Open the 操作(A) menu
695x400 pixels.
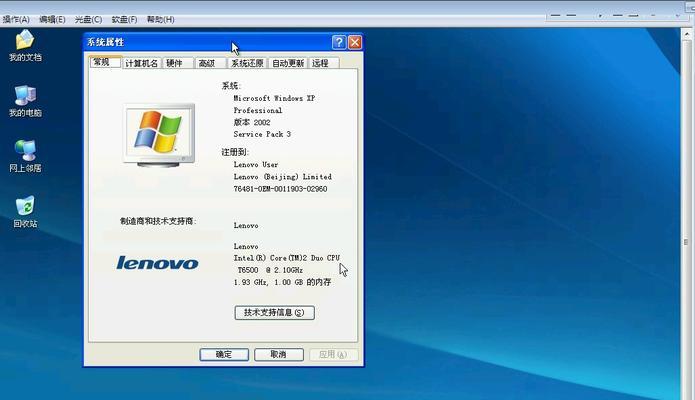pos(16,20)
